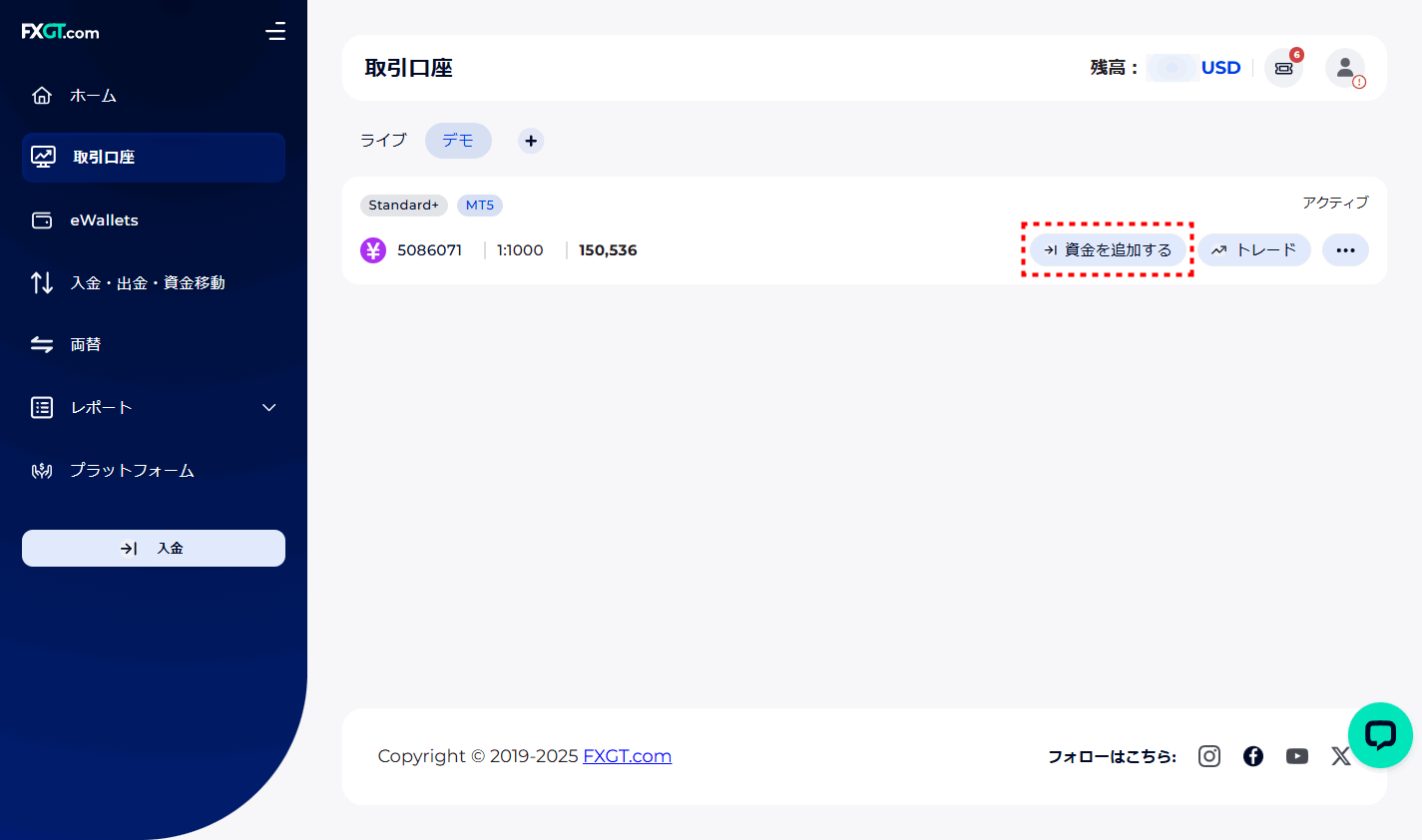
Task: Open the 両替 menu label
Action: [x=86, y=344]
